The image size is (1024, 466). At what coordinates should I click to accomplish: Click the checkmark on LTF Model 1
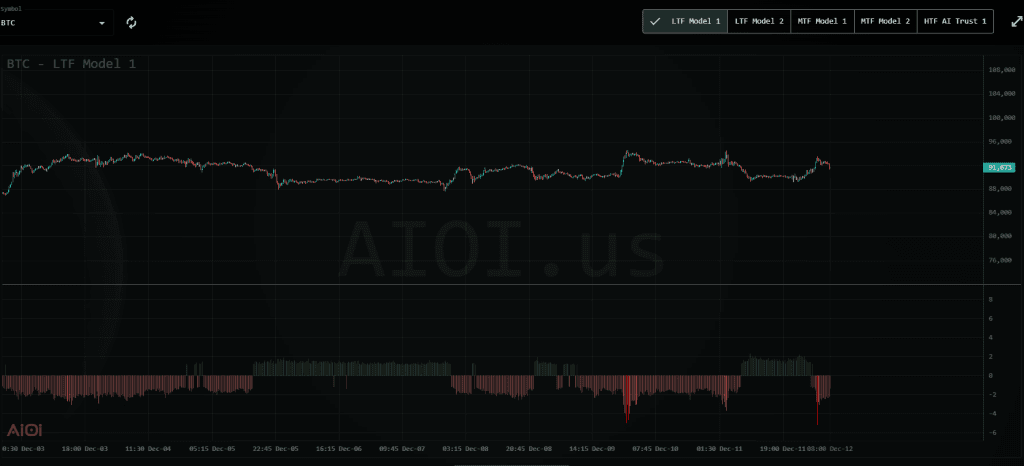(656, 21)
